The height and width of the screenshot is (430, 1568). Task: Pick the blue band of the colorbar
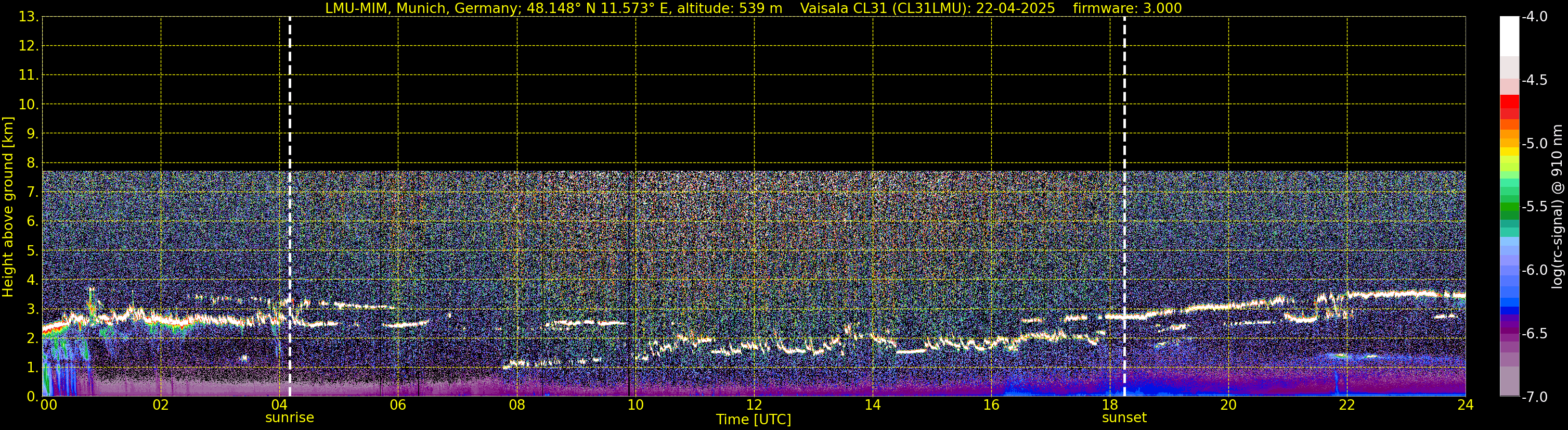click(1509, 302)
